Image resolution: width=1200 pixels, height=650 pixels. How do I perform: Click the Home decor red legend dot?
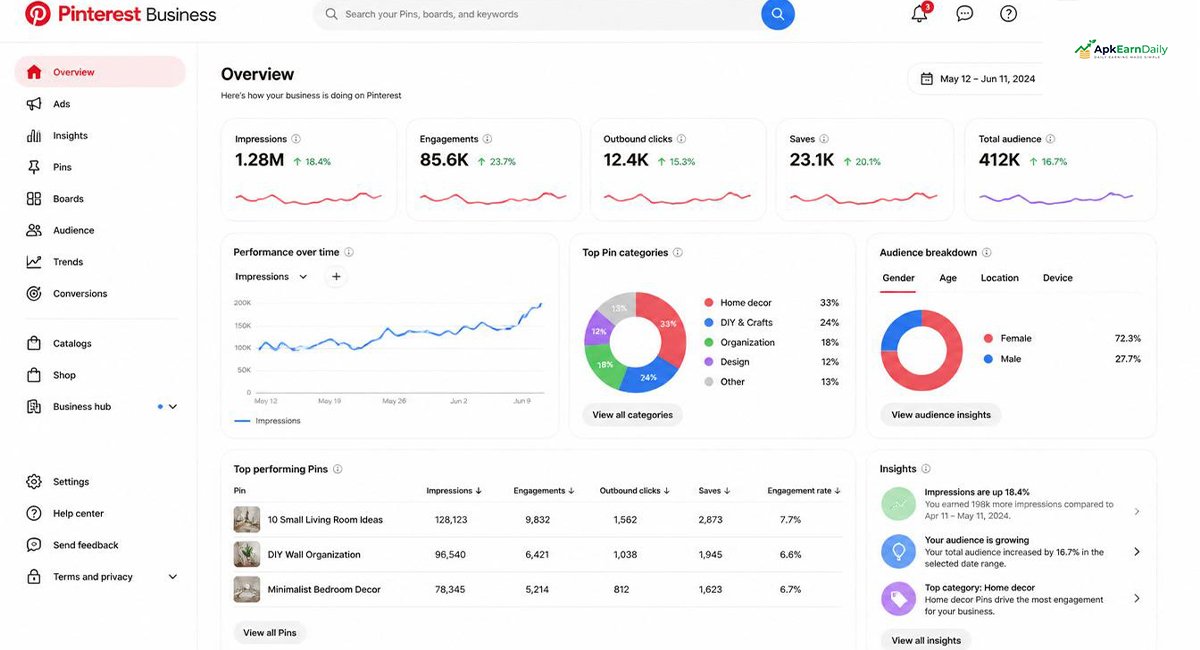[709, 303]
